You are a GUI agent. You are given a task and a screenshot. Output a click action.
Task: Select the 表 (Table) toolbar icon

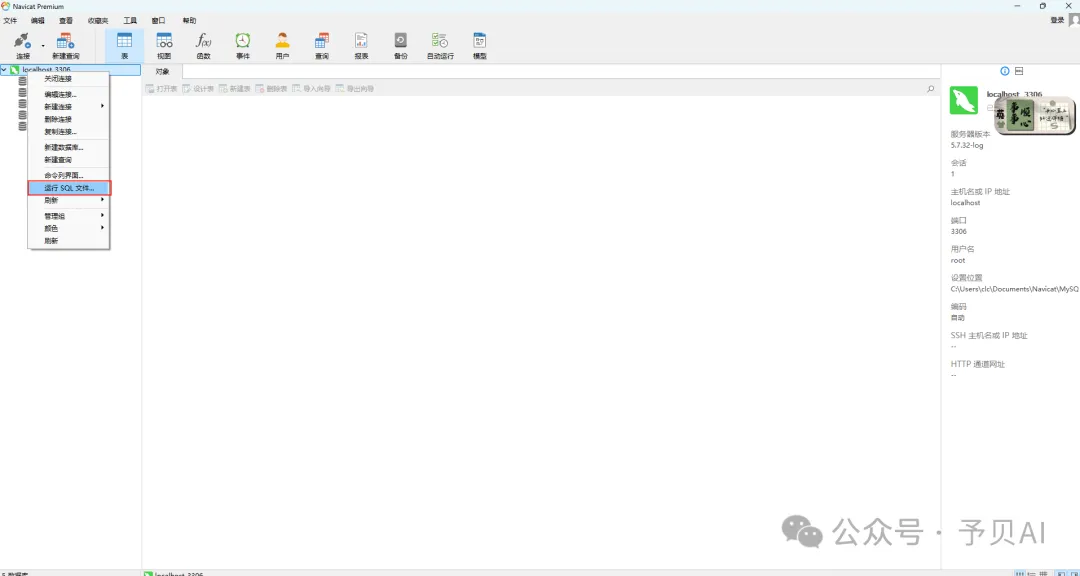click(125, 45)
